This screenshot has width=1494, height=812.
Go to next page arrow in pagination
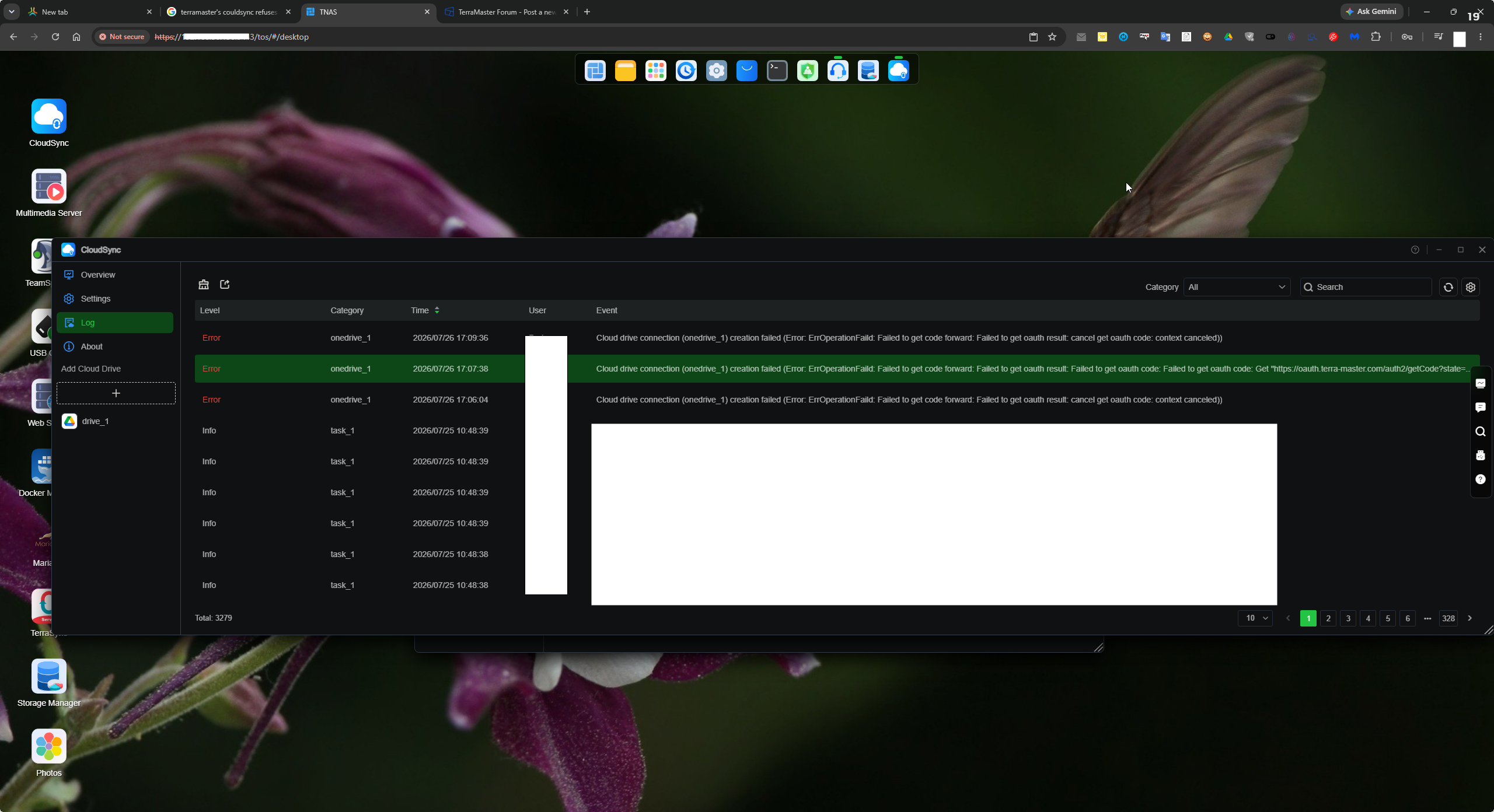[x=1469, y=618]
